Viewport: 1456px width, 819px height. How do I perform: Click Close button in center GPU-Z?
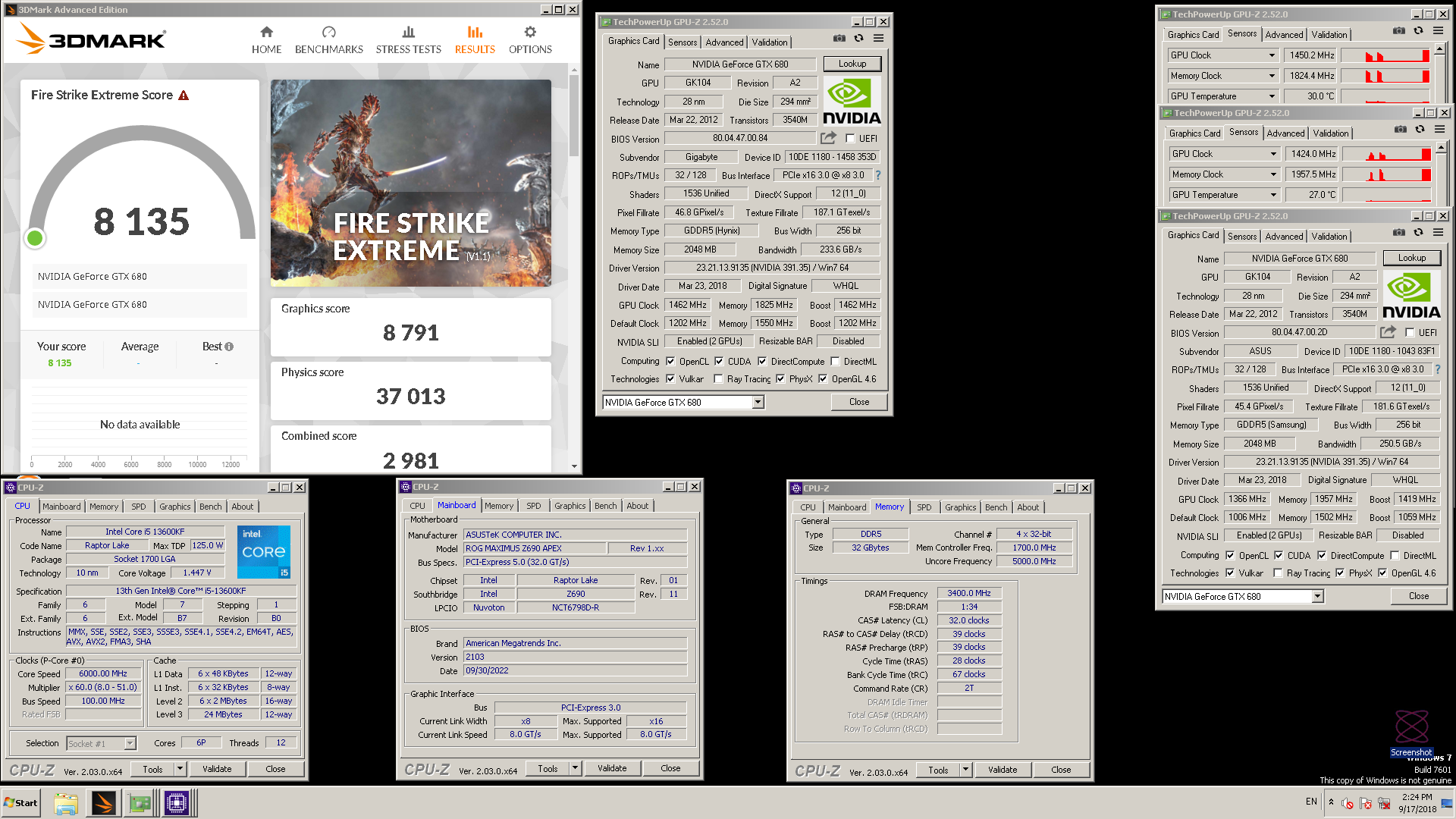(859, 402)
